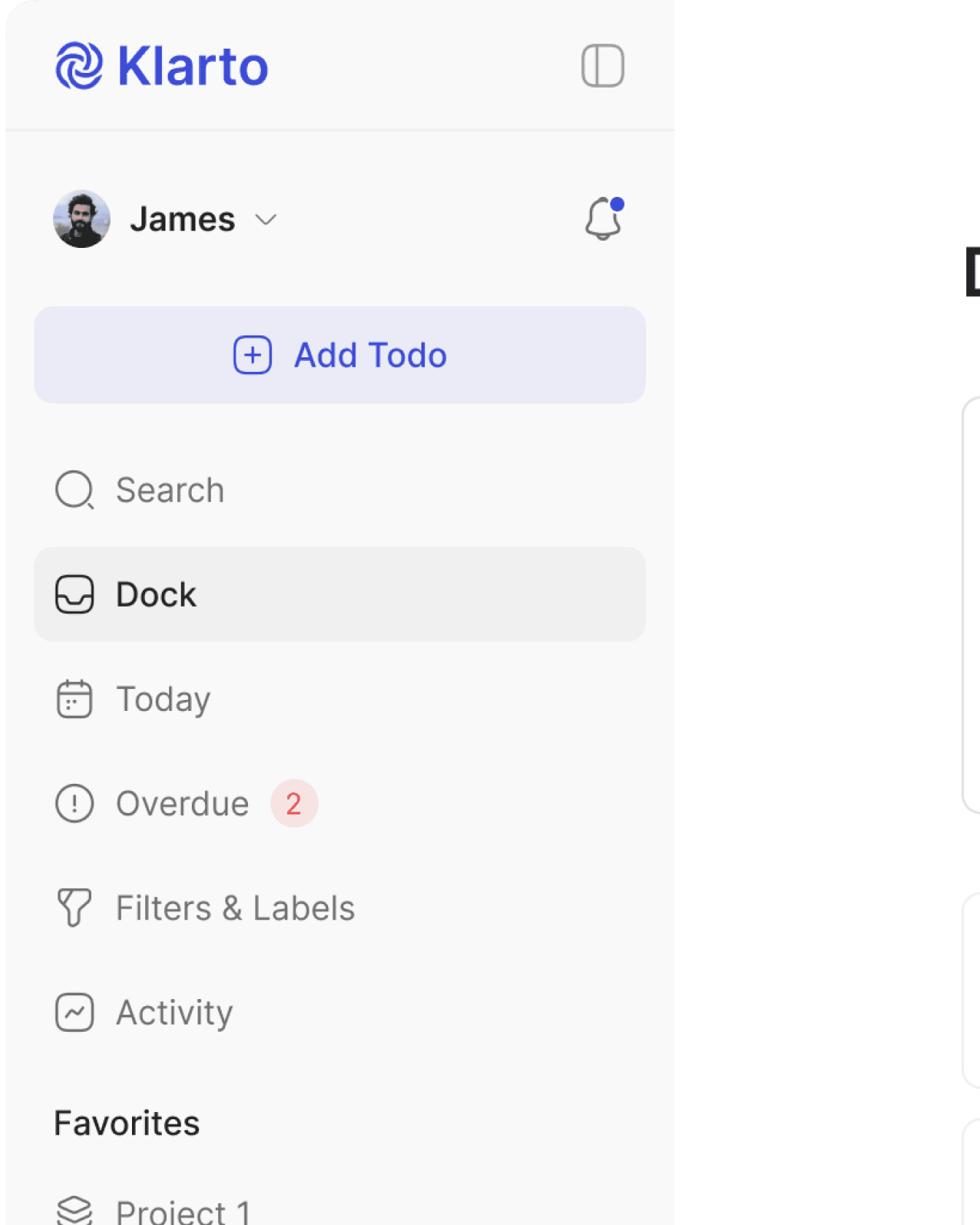The image size is (980, 1225).
Task: Click the Klarto swirl logo icon
Action: click(79, 66)
